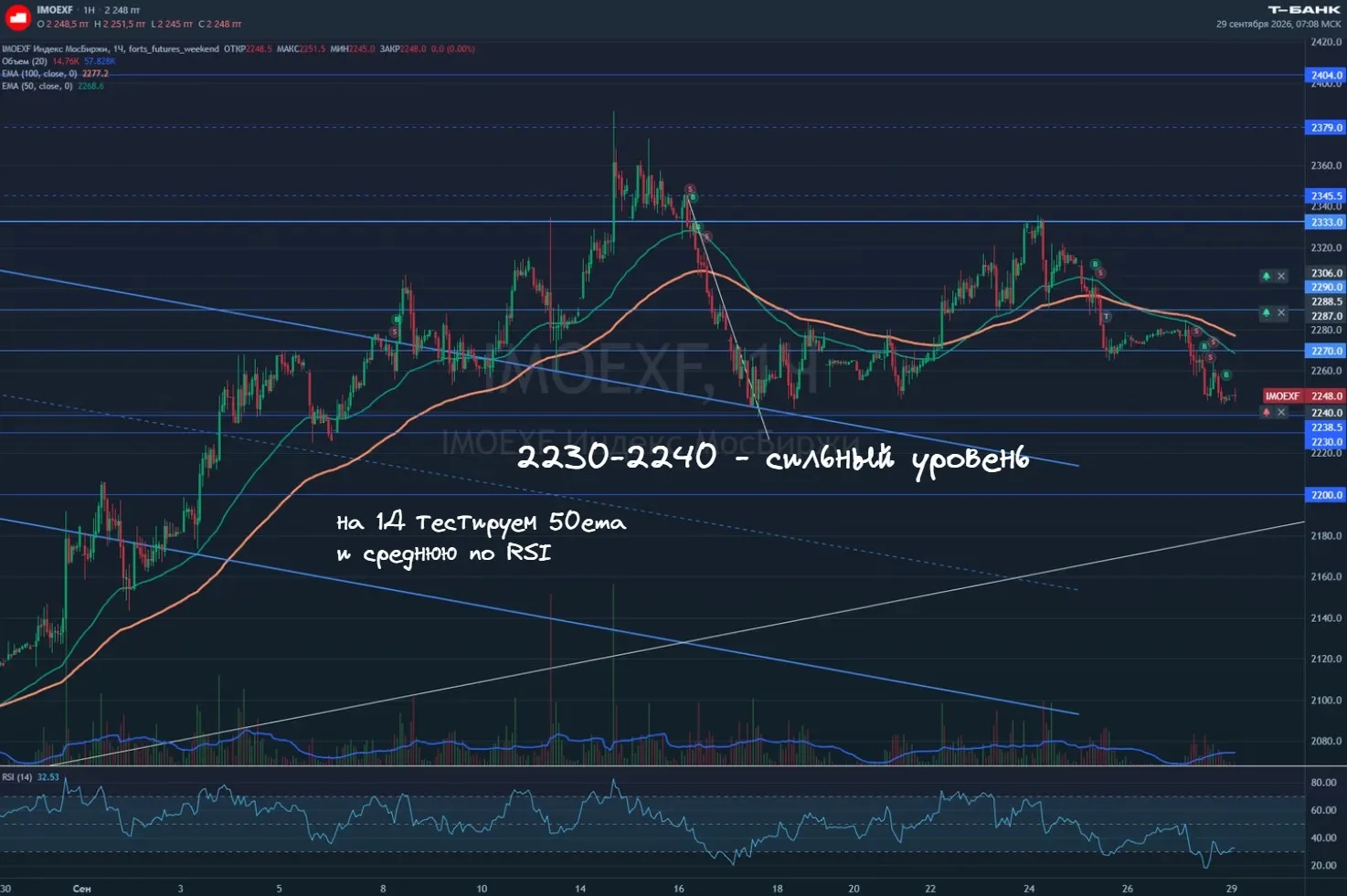This screenshot has height=896, width=1347.
Task: Close the alert at 2240.0 with its X
Action: coord(1281,412)
